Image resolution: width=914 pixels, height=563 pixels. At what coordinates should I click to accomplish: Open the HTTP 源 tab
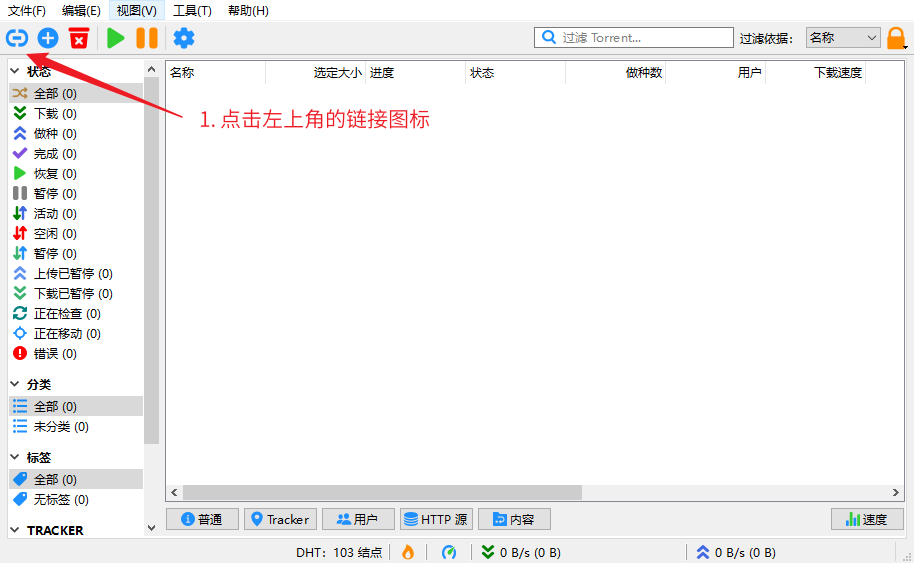click(435, 519)
